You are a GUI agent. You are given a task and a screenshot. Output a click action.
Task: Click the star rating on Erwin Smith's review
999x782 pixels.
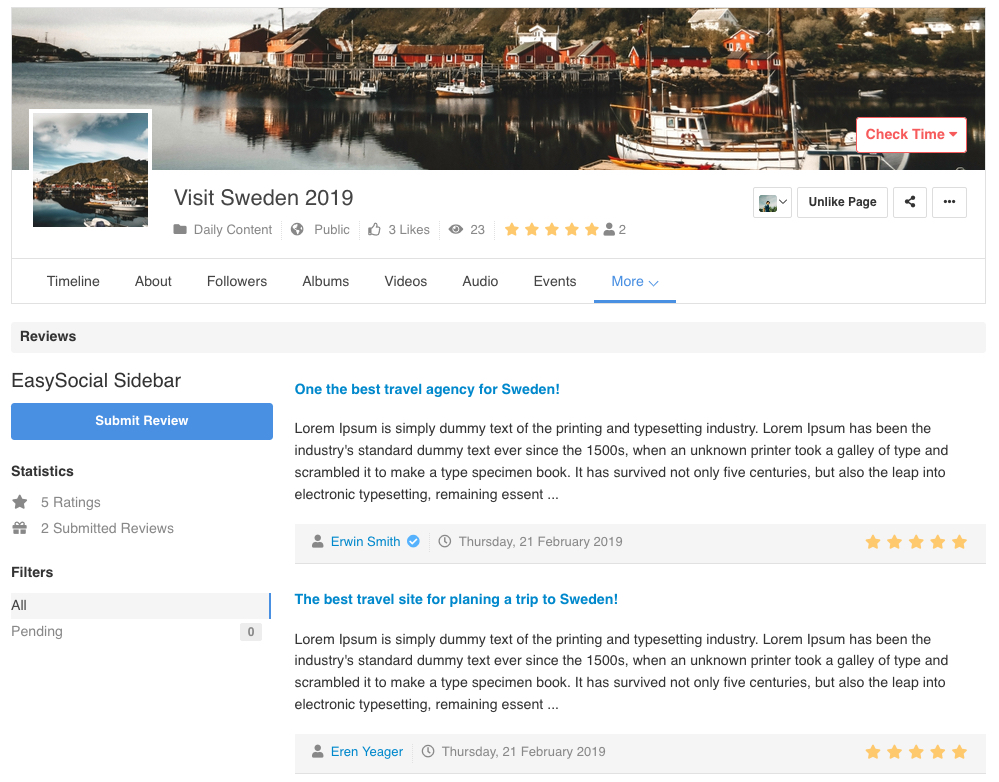[916, 542]
